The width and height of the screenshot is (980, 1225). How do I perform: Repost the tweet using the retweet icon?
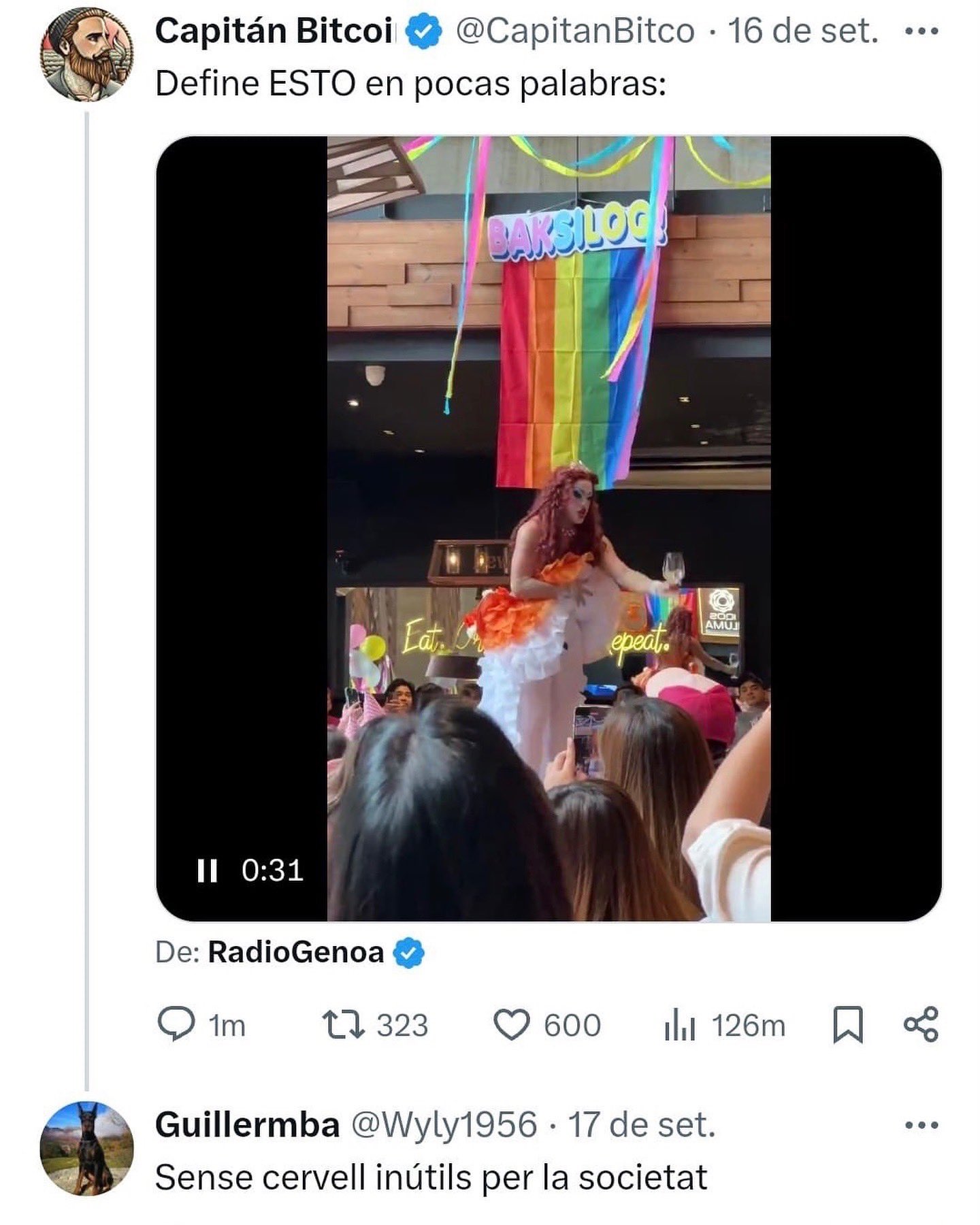(x=344, y=1024)
